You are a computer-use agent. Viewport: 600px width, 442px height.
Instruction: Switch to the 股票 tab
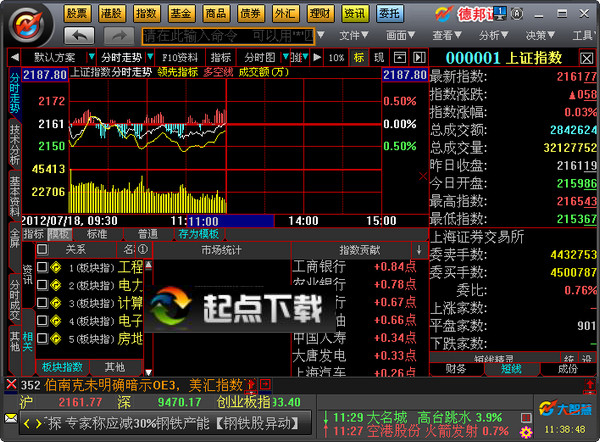(77, 14)
